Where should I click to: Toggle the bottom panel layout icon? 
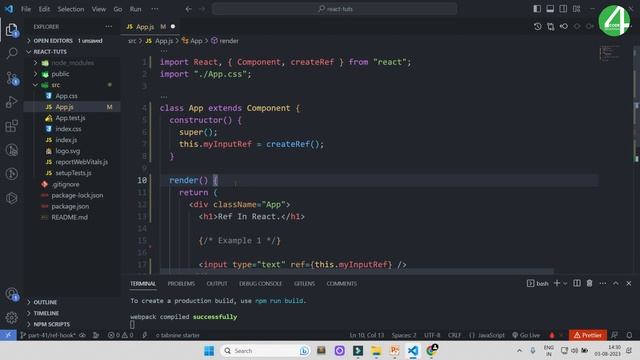550,9
